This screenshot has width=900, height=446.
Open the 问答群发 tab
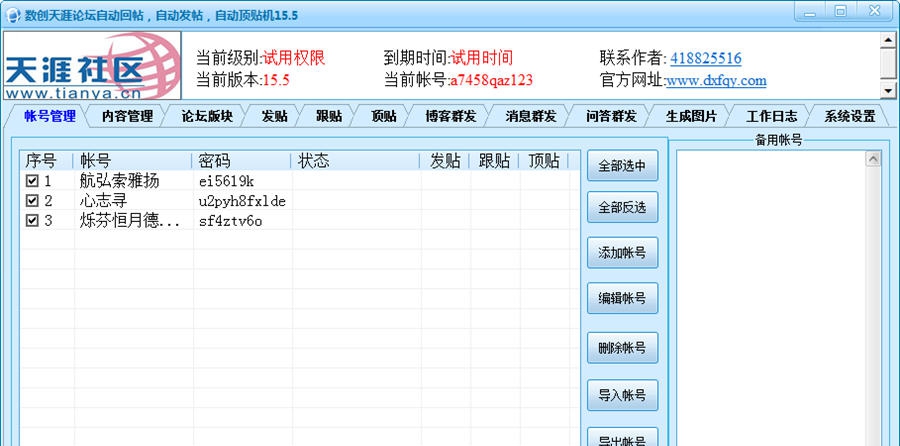(x=611, y=116)
